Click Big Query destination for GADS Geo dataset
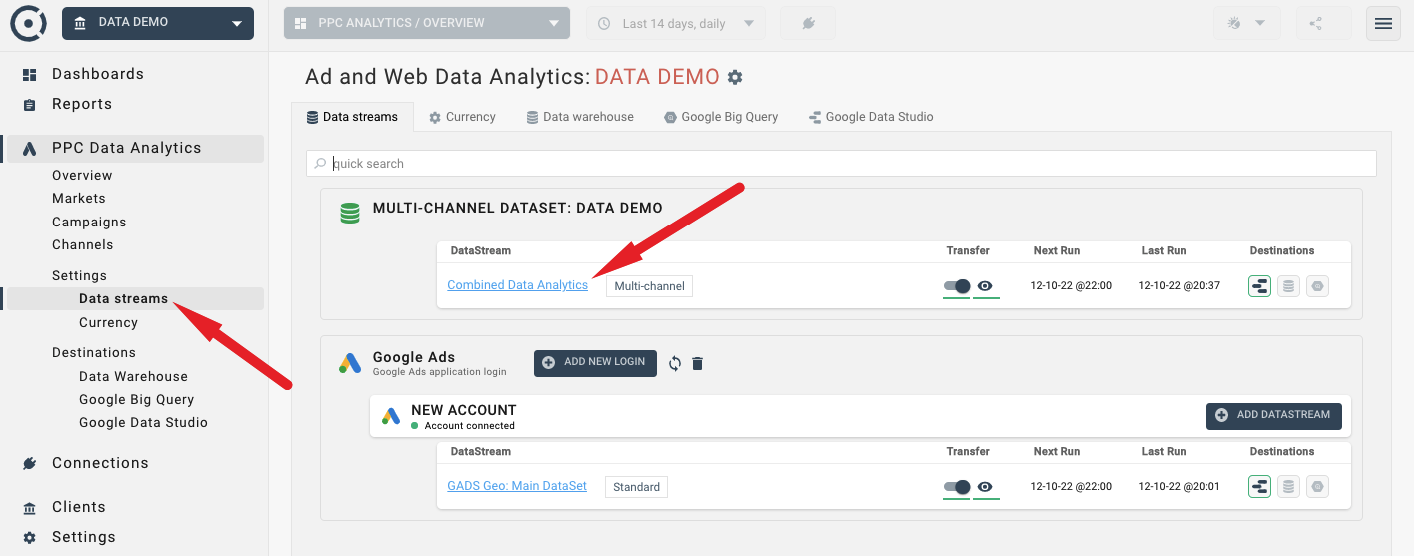 1318,487
